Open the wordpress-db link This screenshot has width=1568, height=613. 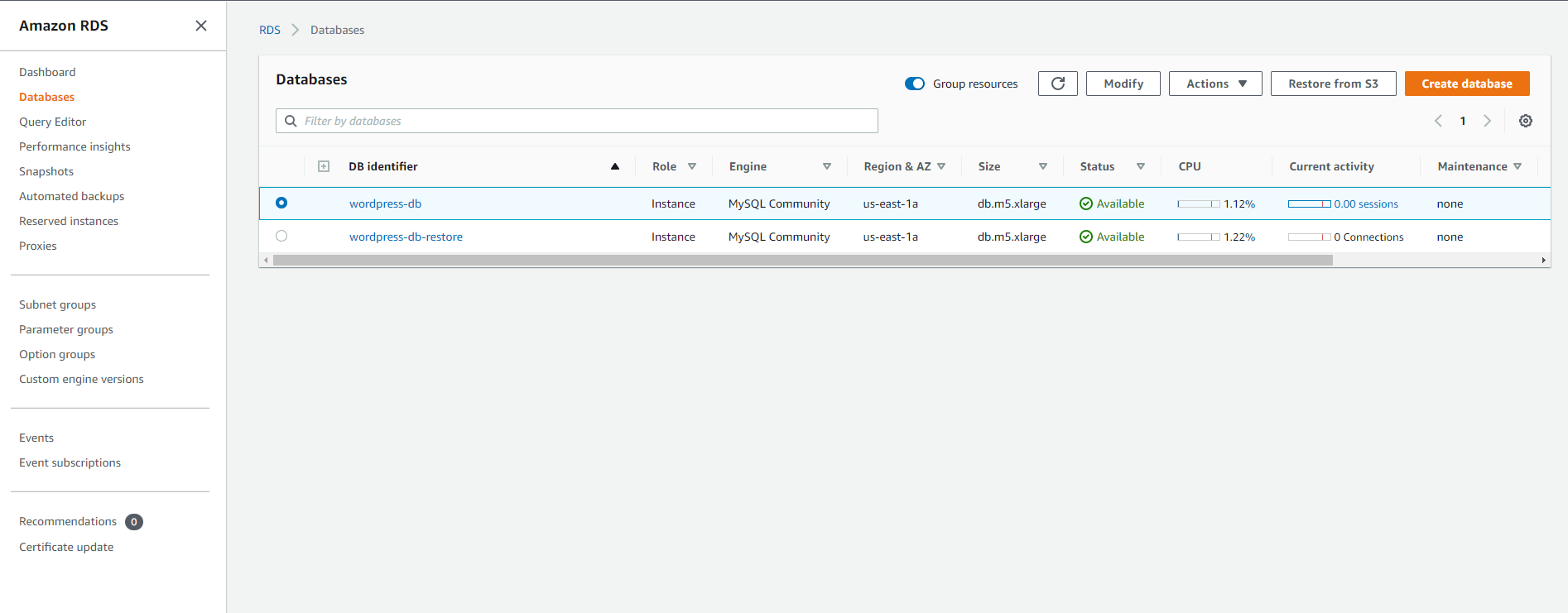point(385,204)
